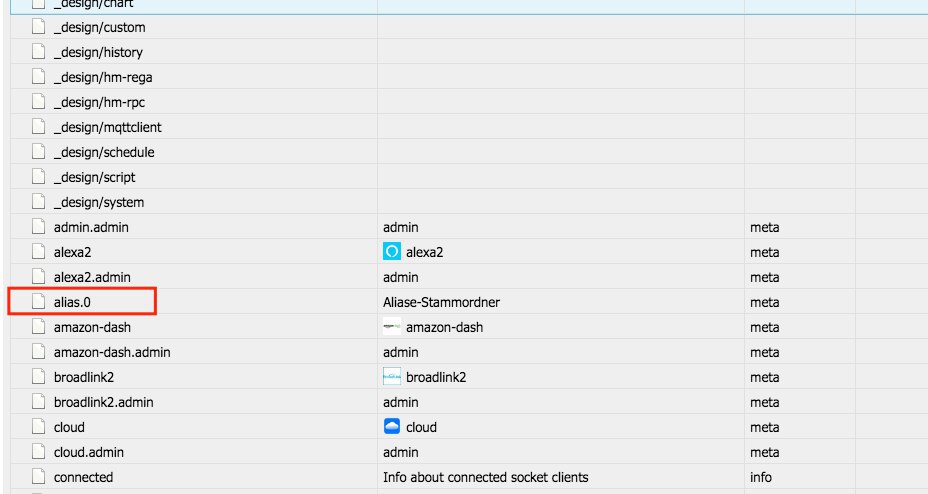Click the broadlink2 adapter logo

click(x=392, y=377)
